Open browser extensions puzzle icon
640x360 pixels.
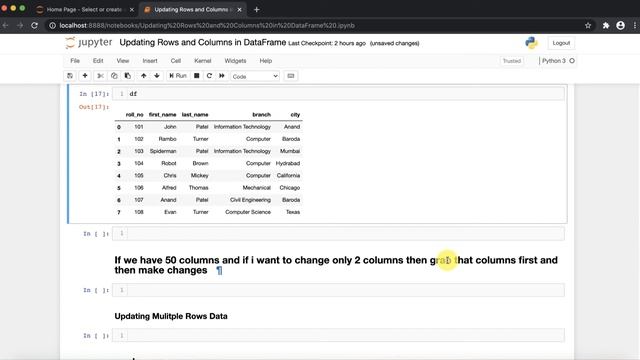pos(606,25)
